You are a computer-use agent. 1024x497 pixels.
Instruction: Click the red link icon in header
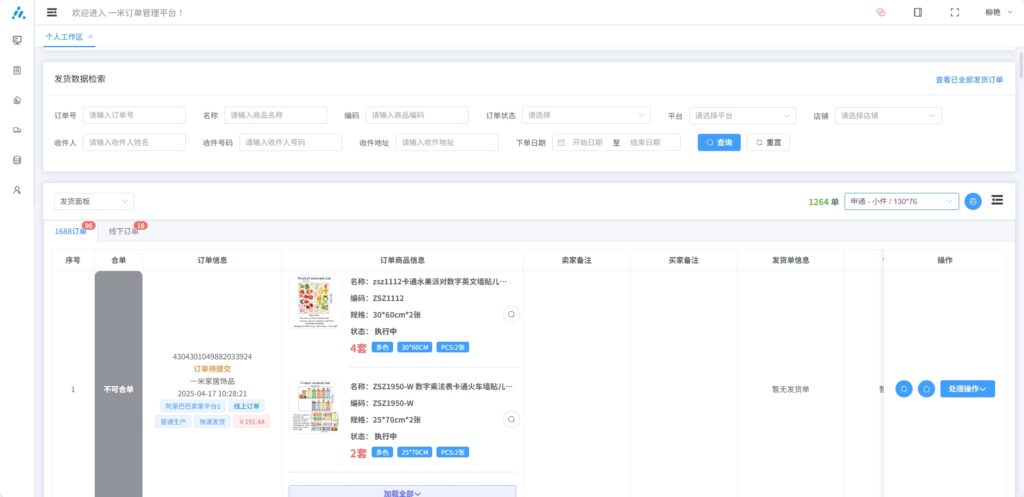pyautogui.click(x=881, y=12)
